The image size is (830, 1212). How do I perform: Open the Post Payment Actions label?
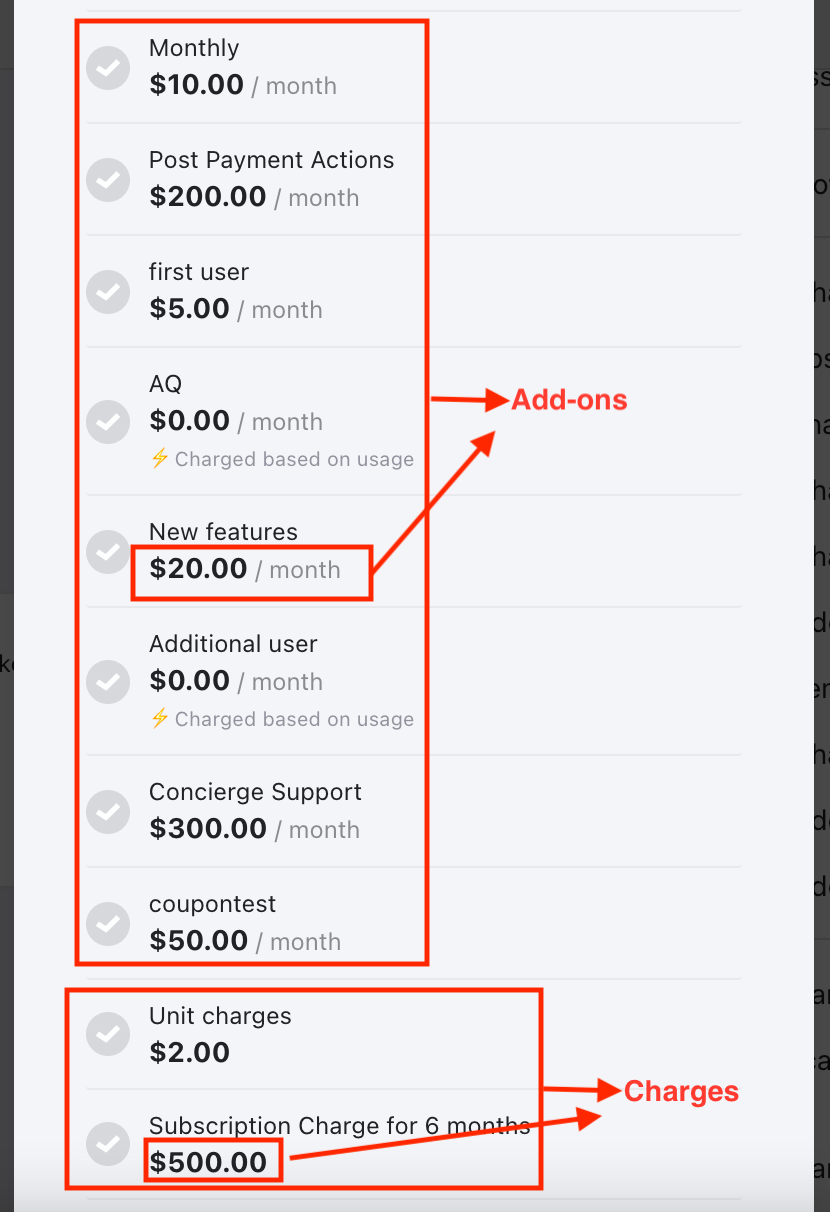tap(271, 160)
